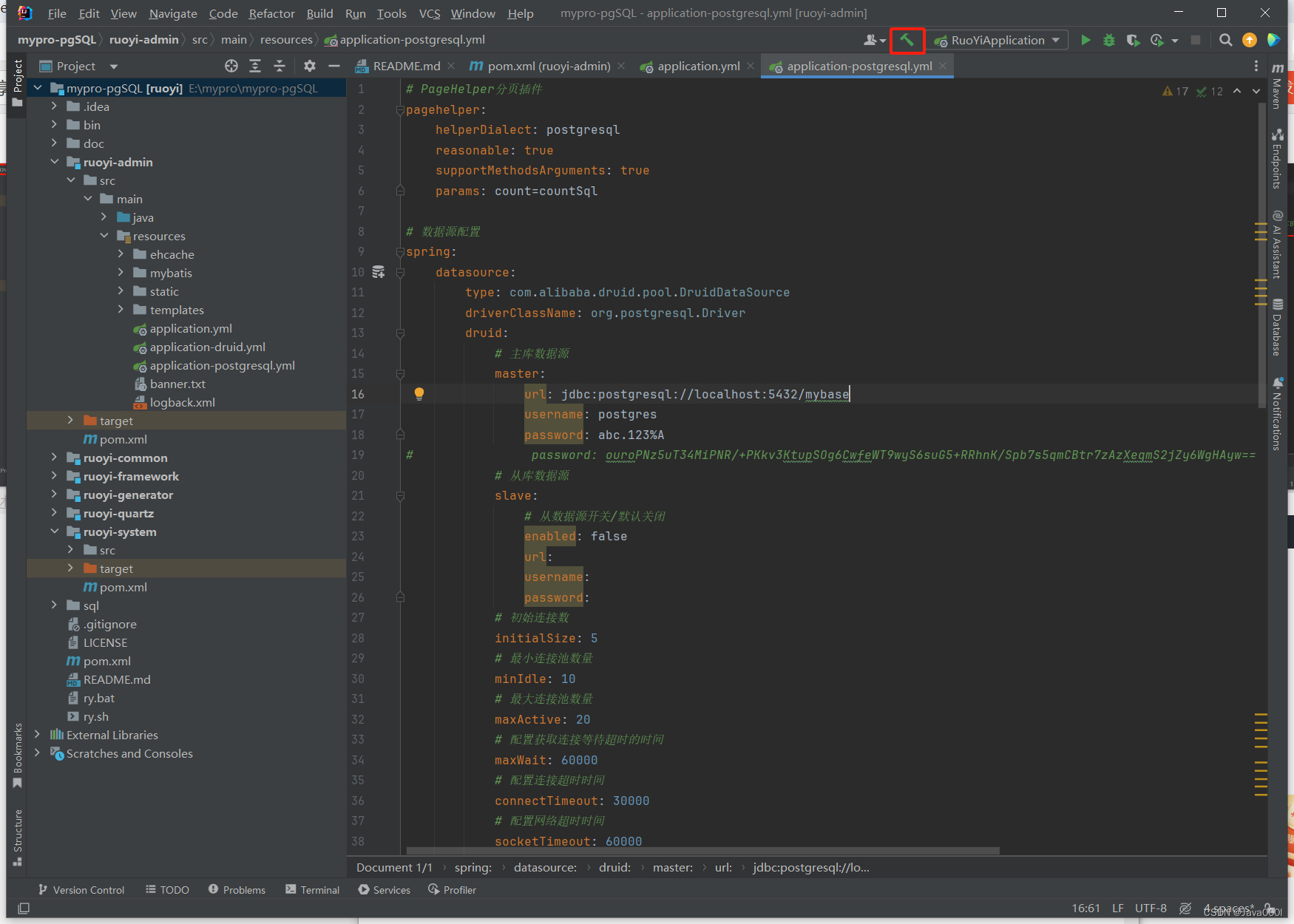This screenshot has width=1294, height=924.
Task: Expand External Libraries node
Action: pyautogui.click(x=38, y=735)
